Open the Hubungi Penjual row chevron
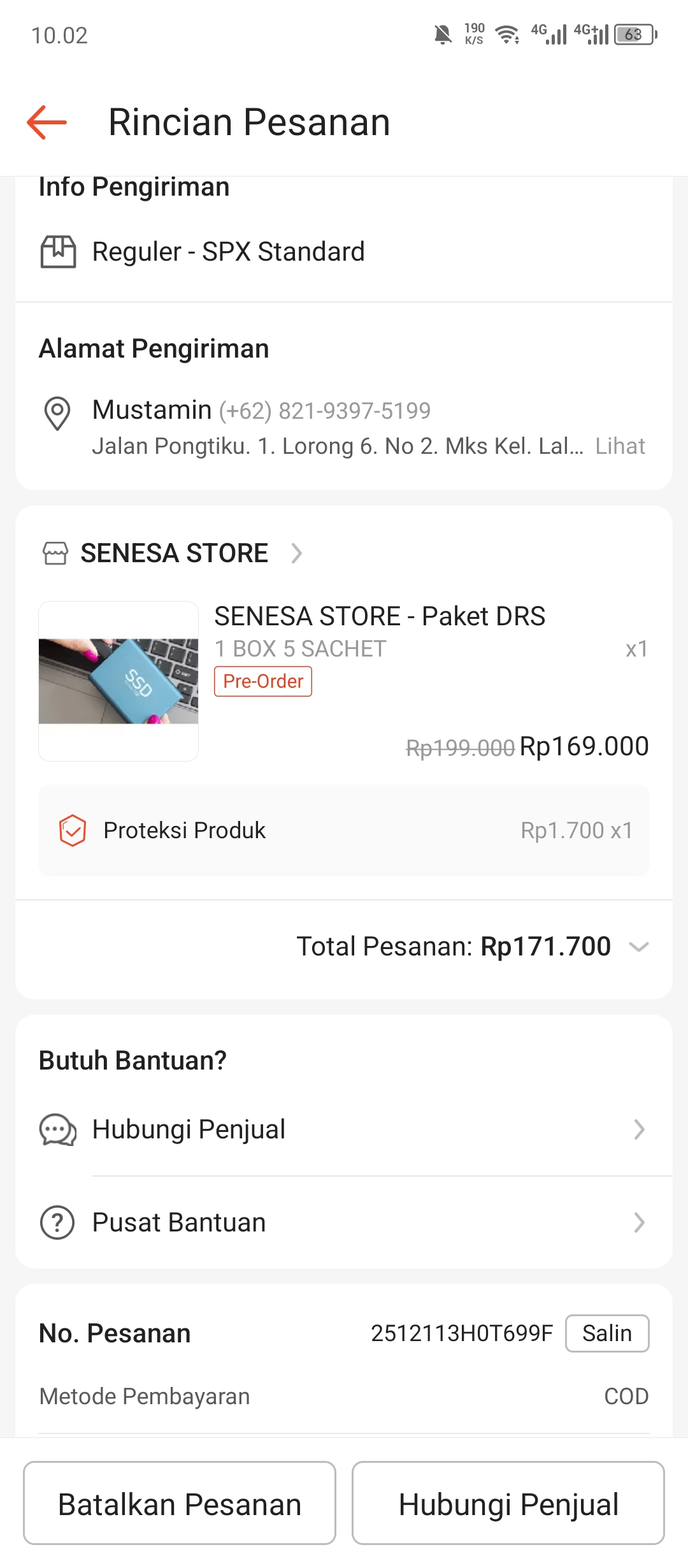The width and height of the screenshot is (688, 1568). [639, 1129]
